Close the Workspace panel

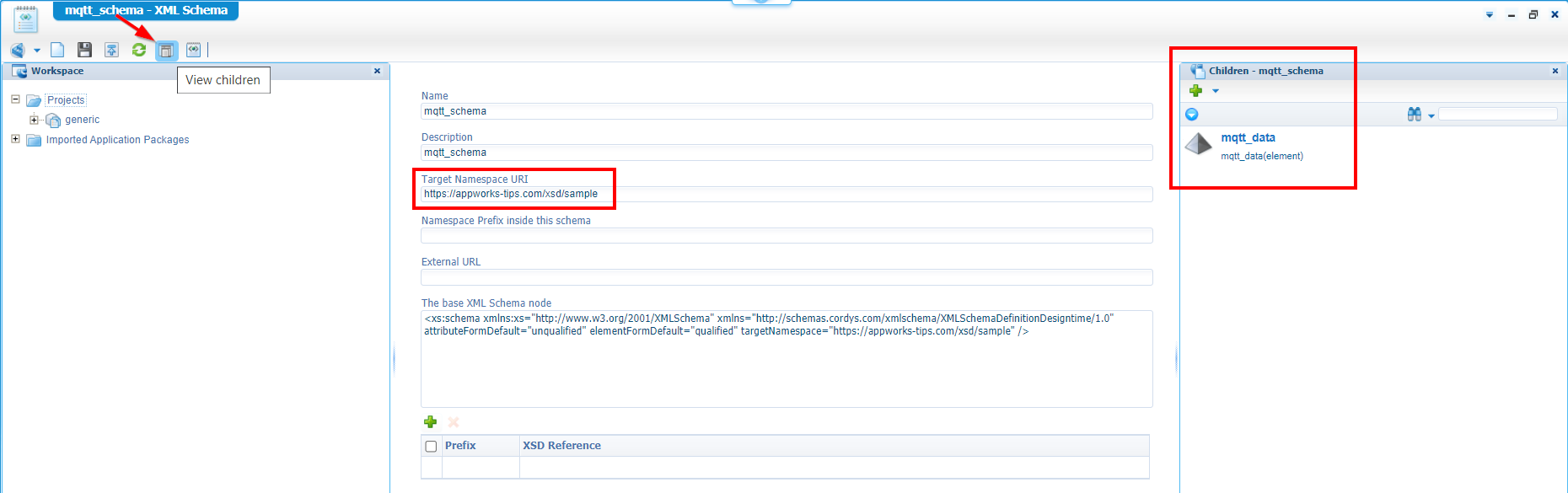pos(377,71)
